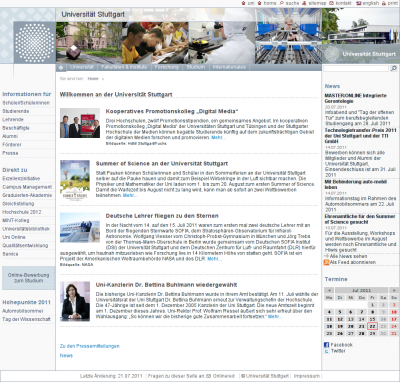Open the 'News' link below Pressemitteilungen

[x=66, y=356]
